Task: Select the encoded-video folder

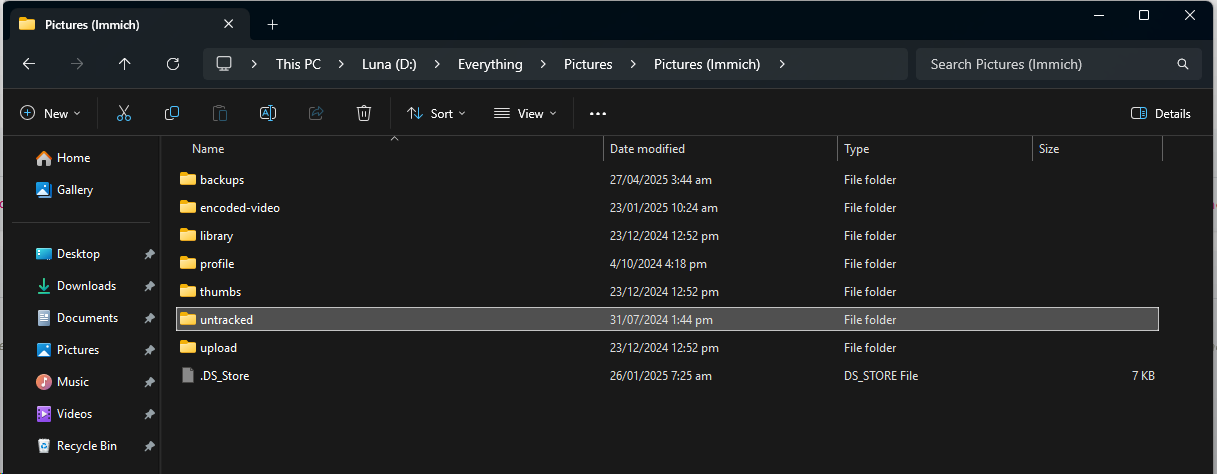Action: point(240,208)
